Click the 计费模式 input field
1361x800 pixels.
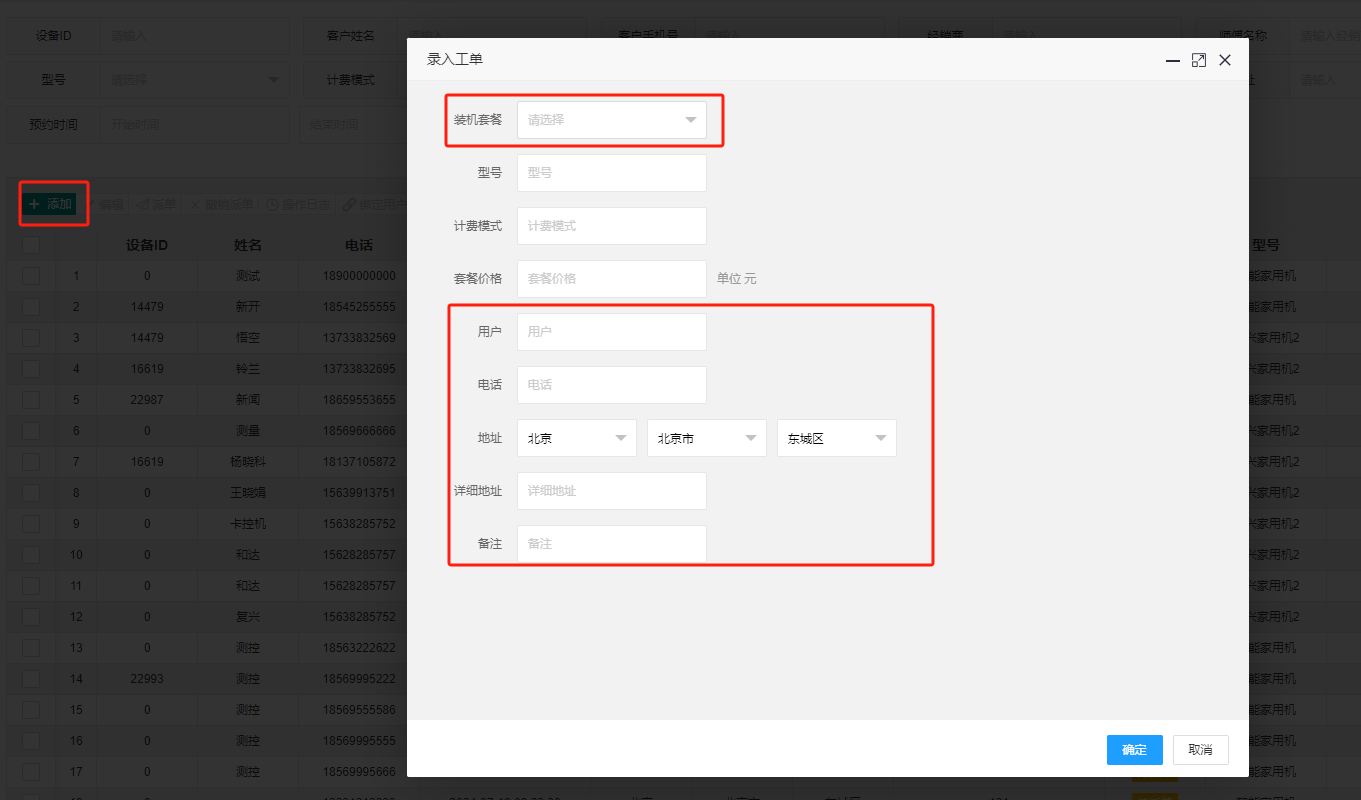[x=612, y=226]
